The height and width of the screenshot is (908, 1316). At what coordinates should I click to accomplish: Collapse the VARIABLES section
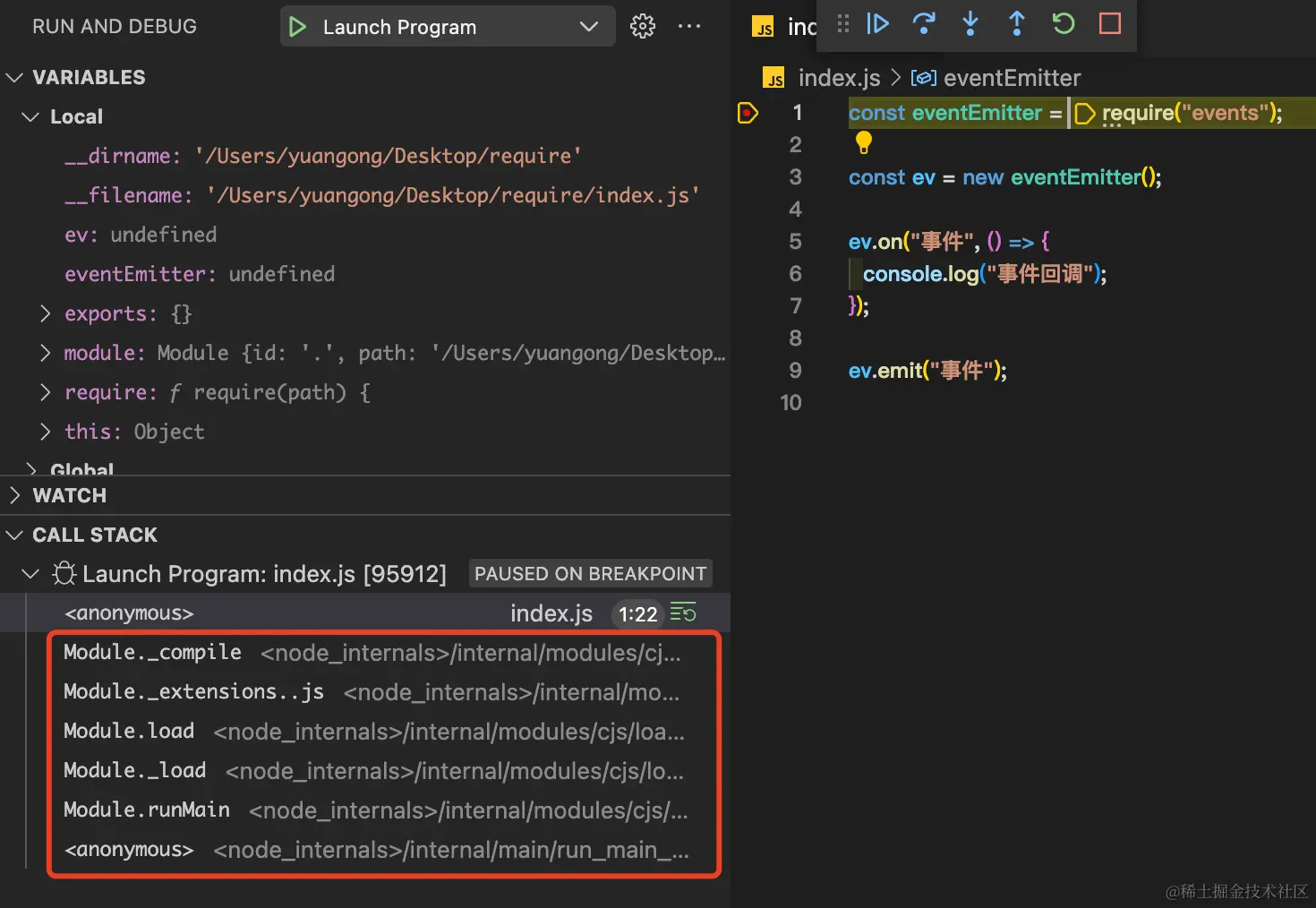click(x=14, y=78)
